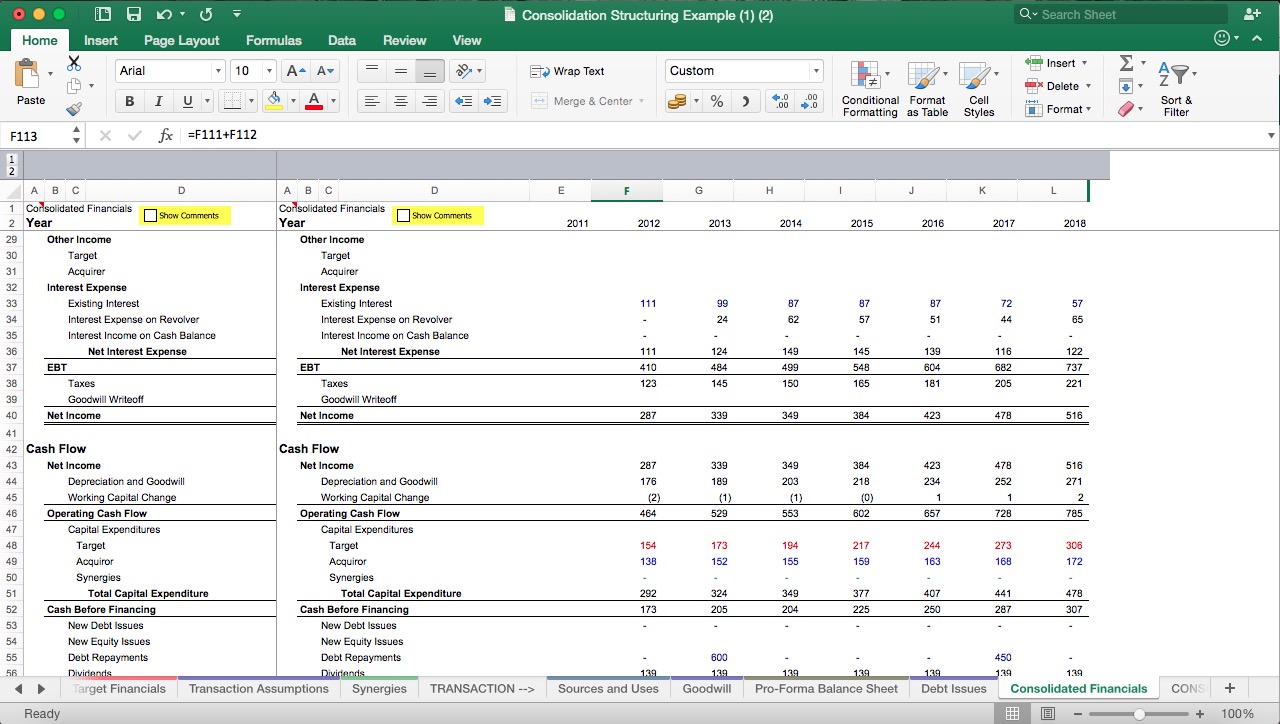Switch to the Formulas ribbon tab
The width and height of the screenshot is (1280, 724).
(273, 41)
